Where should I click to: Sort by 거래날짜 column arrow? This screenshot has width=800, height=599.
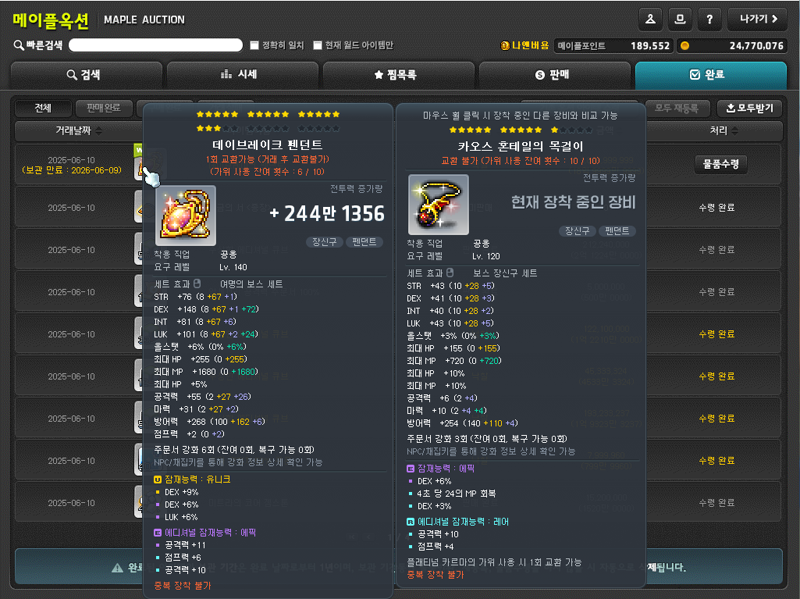pyautogui.click(x=99, y=131)
